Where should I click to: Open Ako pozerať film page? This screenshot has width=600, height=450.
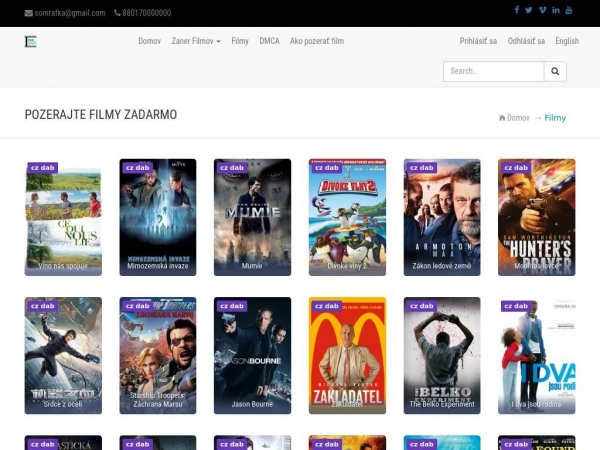(317, 41)
